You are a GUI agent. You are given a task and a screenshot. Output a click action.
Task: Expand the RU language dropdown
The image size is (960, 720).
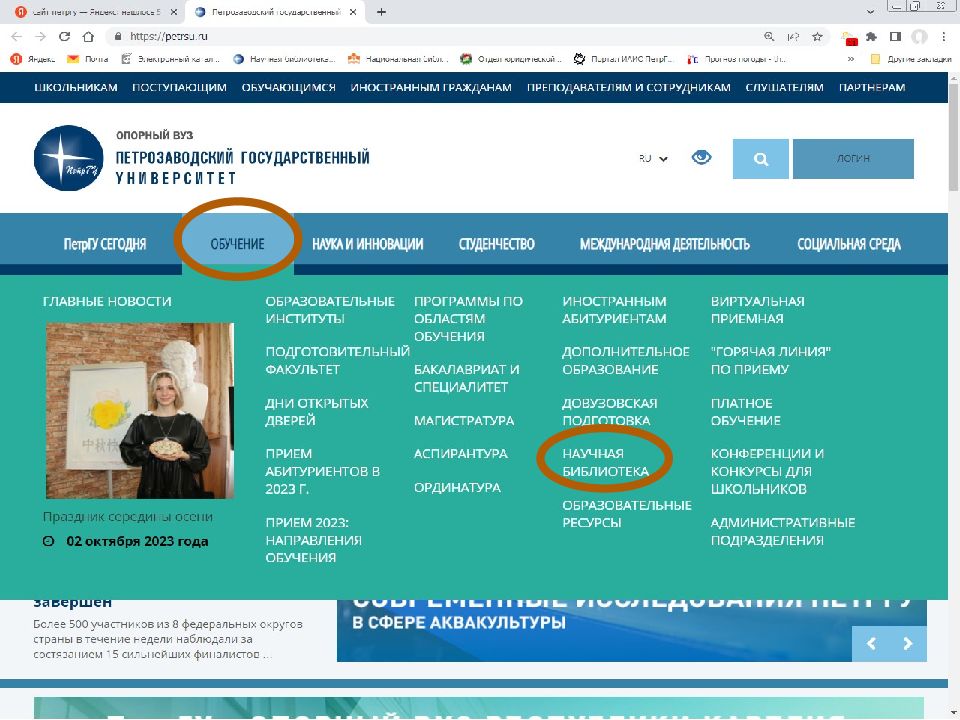[653, 158]
